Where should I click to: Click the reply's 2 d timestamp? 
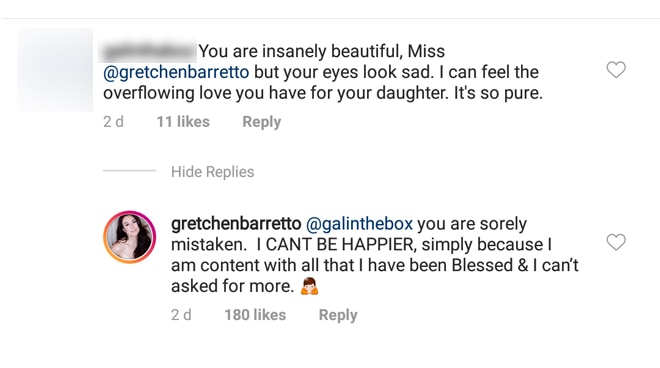[181, 315]
